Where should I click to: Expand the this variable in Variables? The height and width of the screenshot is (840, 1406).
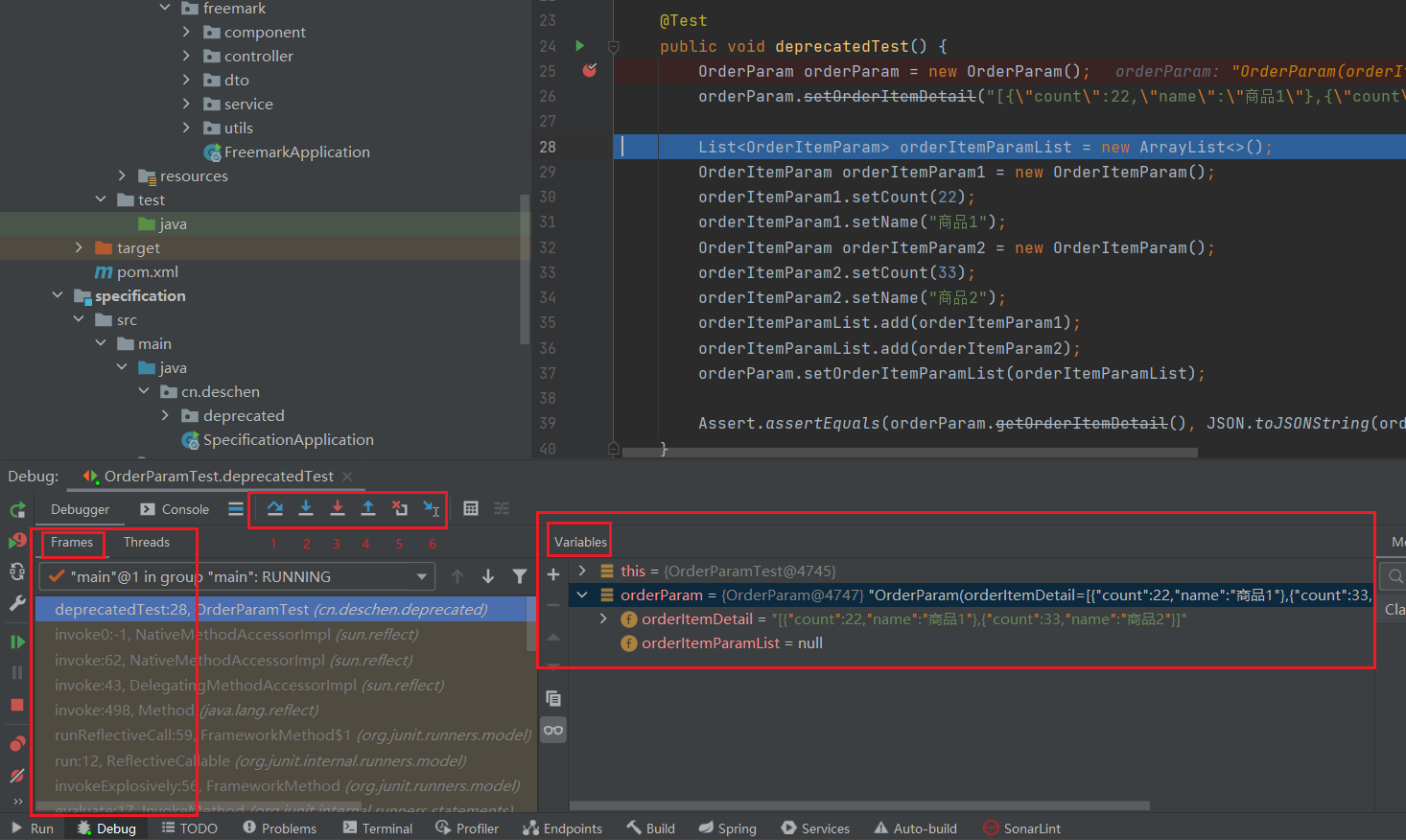point(583,570)
